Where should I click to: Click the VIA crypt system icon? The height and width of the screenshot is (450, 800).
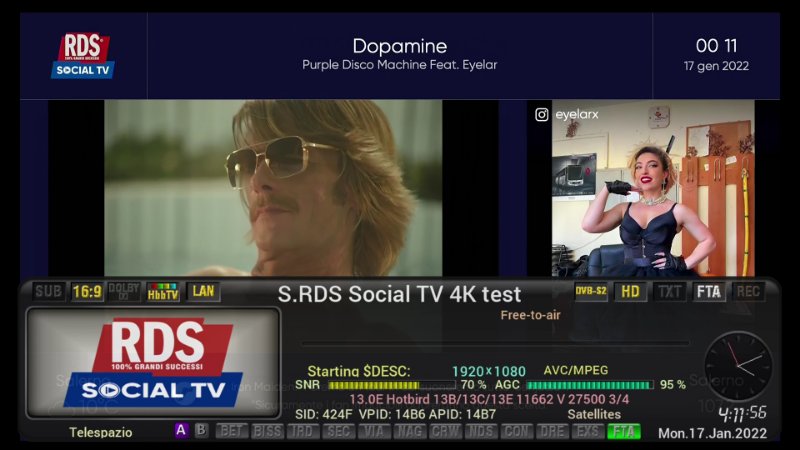pos(374,432)
